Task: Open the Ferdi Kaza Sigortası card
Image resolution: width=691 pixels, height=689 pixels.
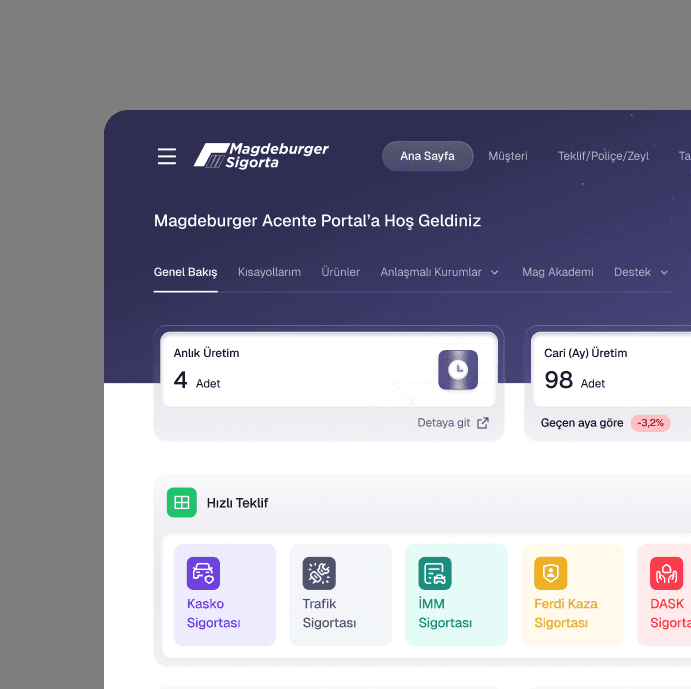Action: click(x=572, y=595)
